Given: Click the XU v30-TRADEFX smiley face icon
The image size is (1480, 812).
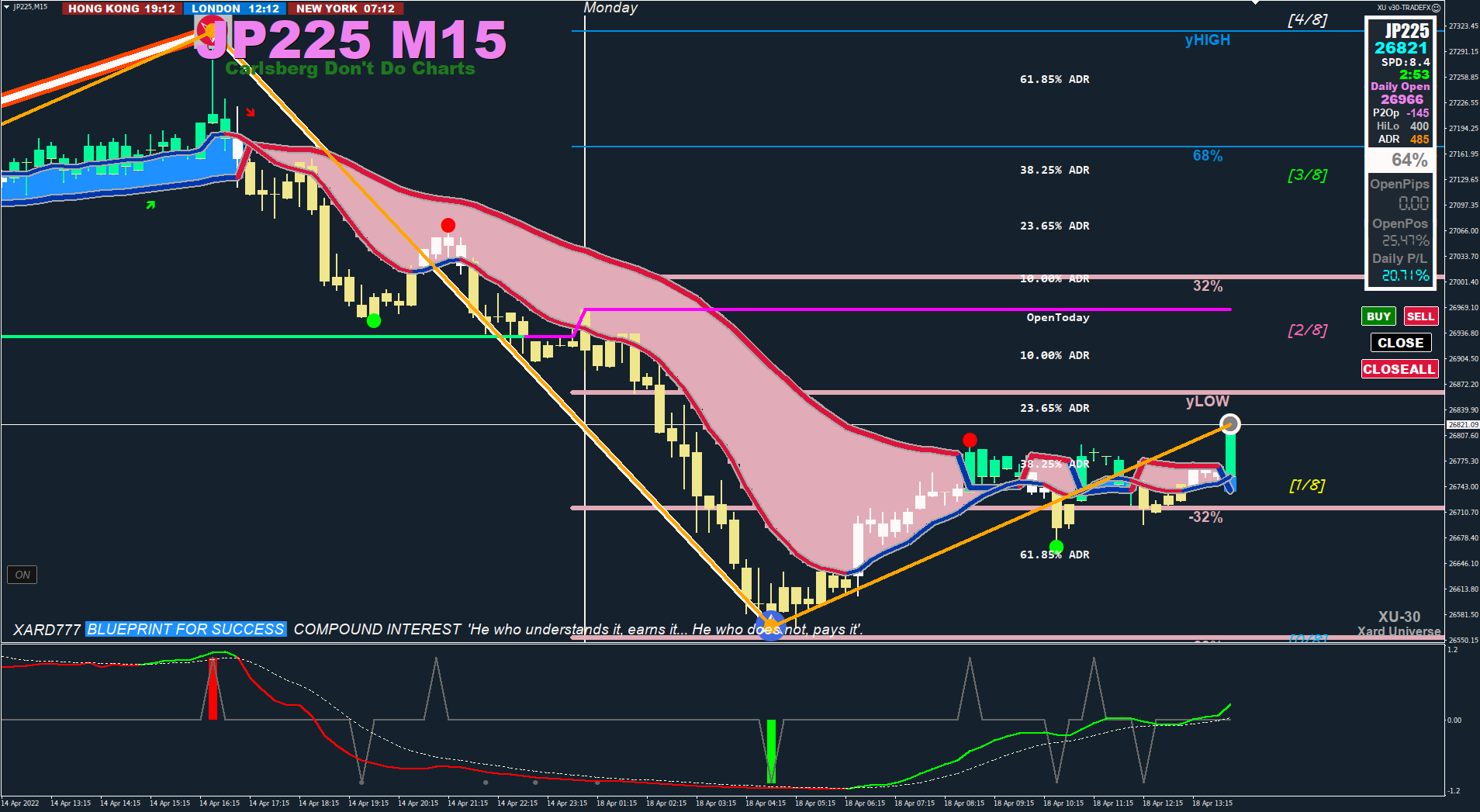Looking at the screenshot, I should pyautogui.click(x=1436, y=8).
